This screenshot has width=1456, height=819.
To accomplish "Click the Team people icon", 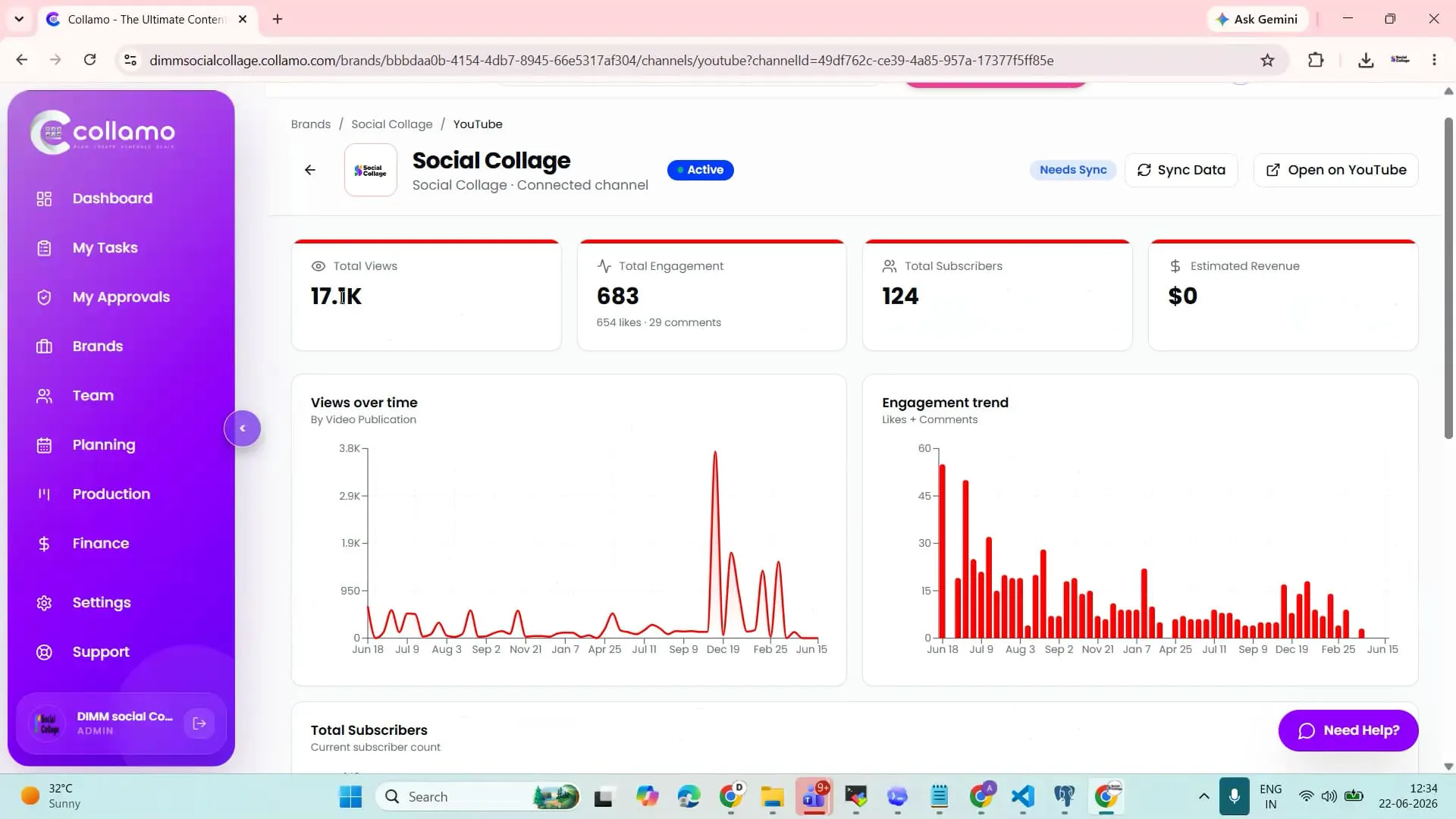I will coord(44,396).
